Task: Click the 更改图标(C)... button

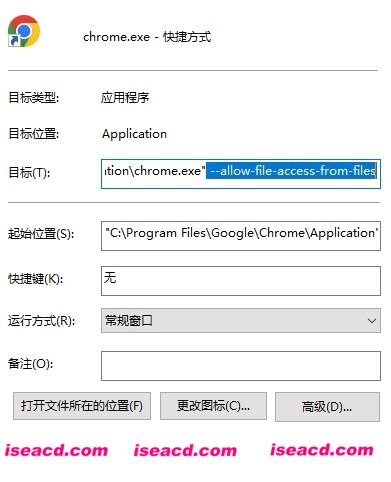Action: 213,406
